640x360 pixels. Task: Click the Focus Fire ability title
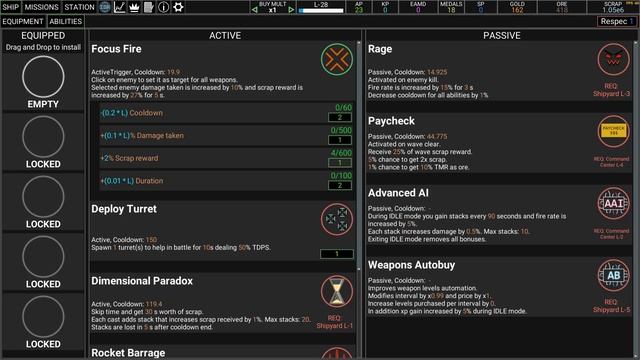click(116, 49)
